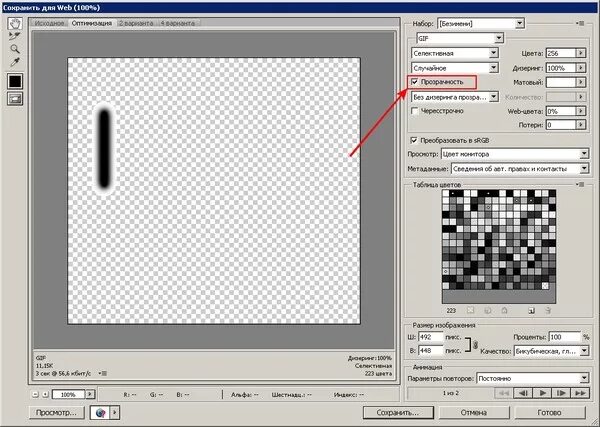Click the add new color icon
Viewport: 600px width, 427px height.
tap(532, 311)
